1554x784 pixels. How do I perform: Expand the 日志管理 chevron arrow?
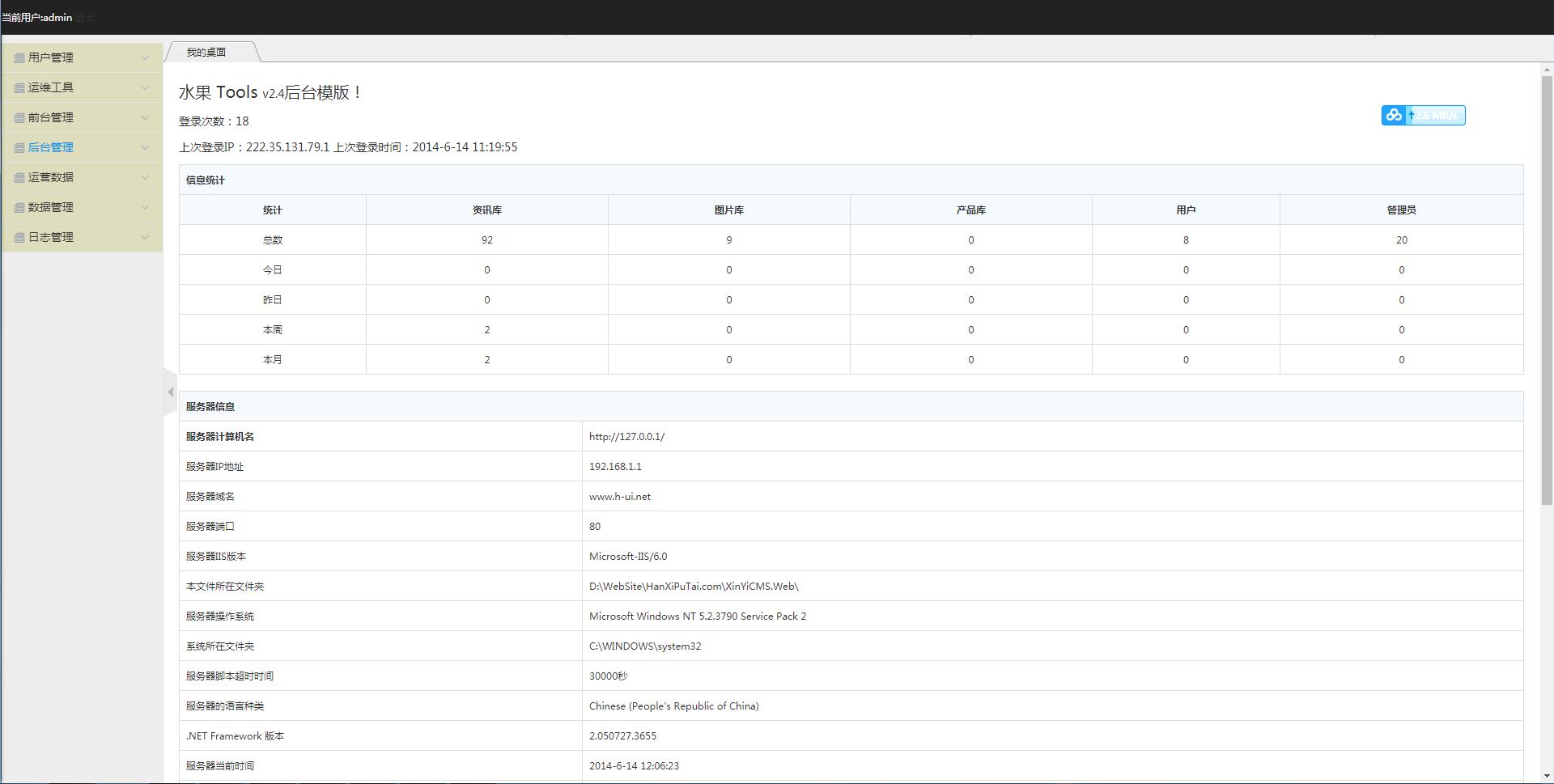click(x=145, y=237)
